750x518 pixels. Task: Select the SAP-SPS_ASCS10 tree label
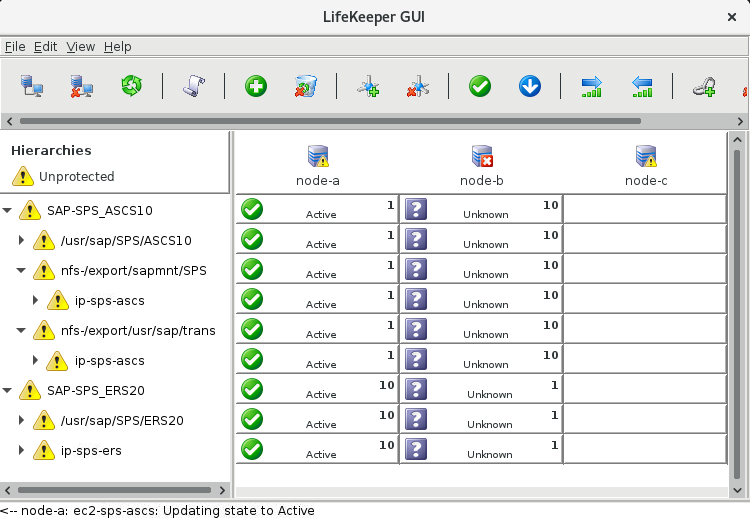(x=100, y=210)
